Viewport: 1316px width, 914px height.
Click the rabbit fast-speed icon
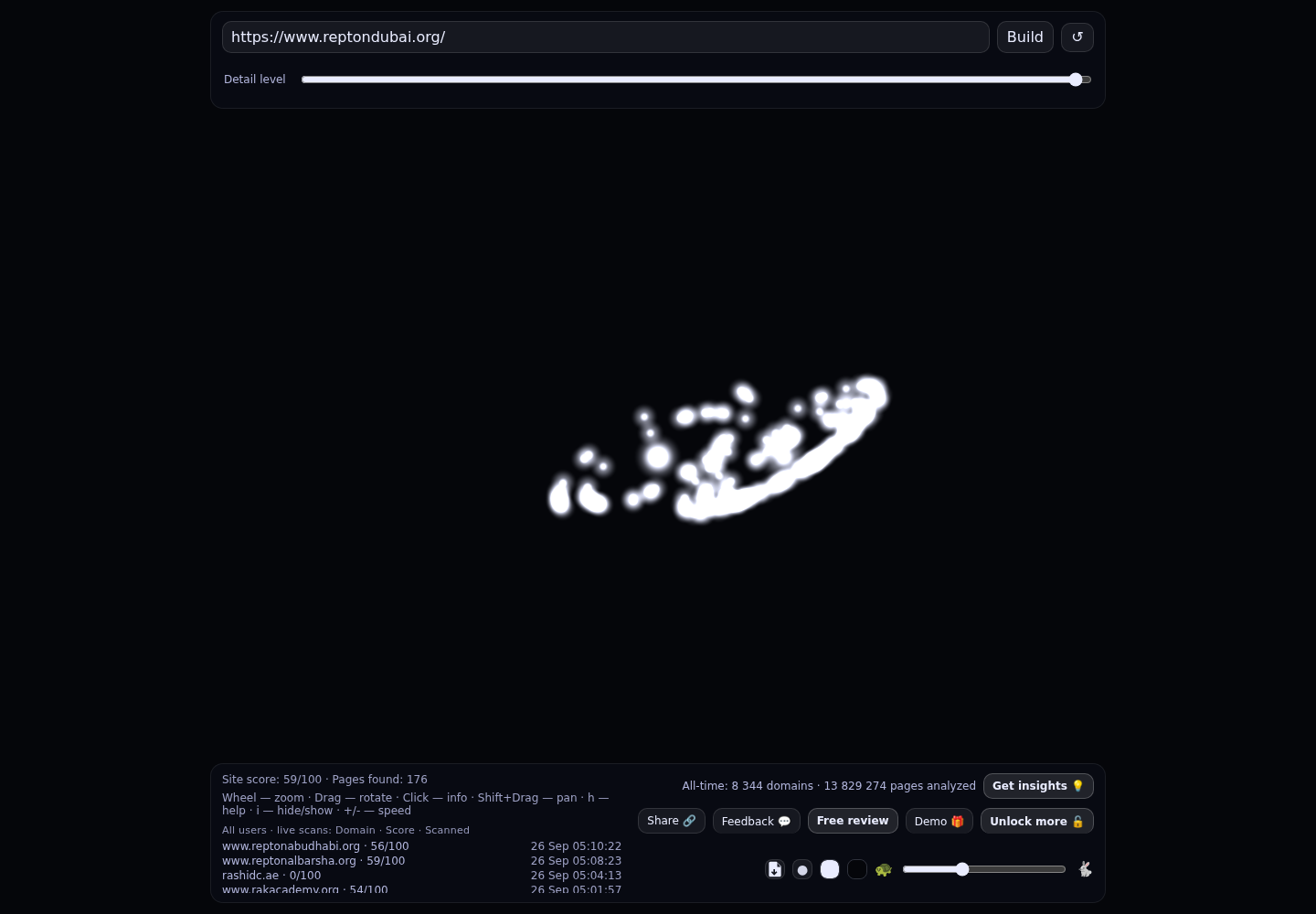[x=1085, y=869]
